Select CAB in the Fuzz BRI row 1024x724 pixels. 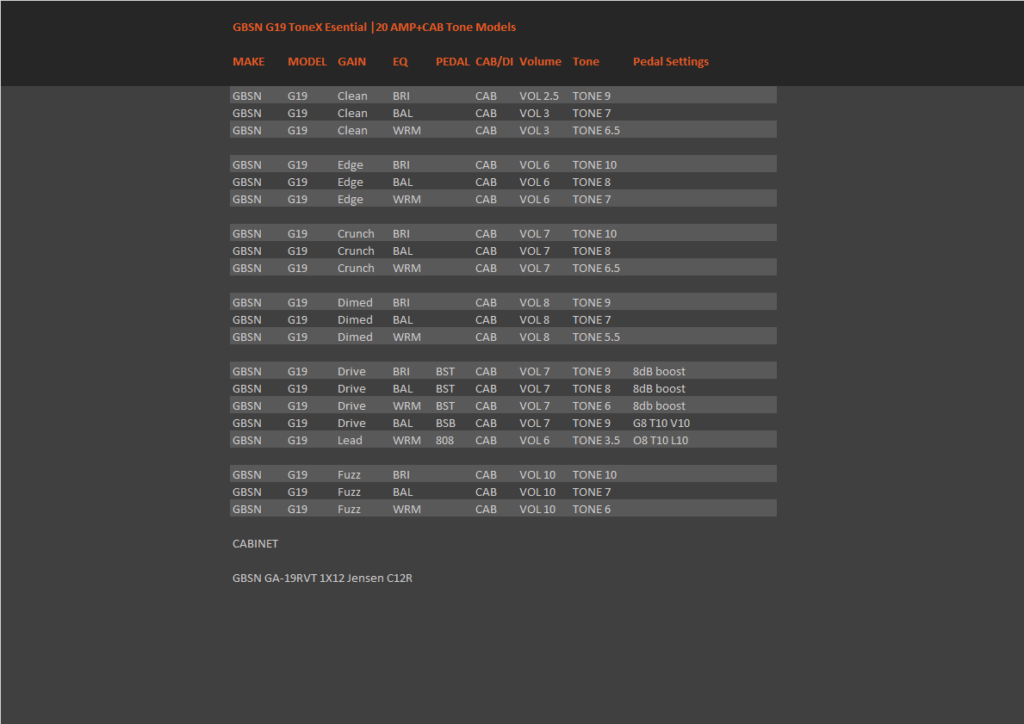[486, 475]
